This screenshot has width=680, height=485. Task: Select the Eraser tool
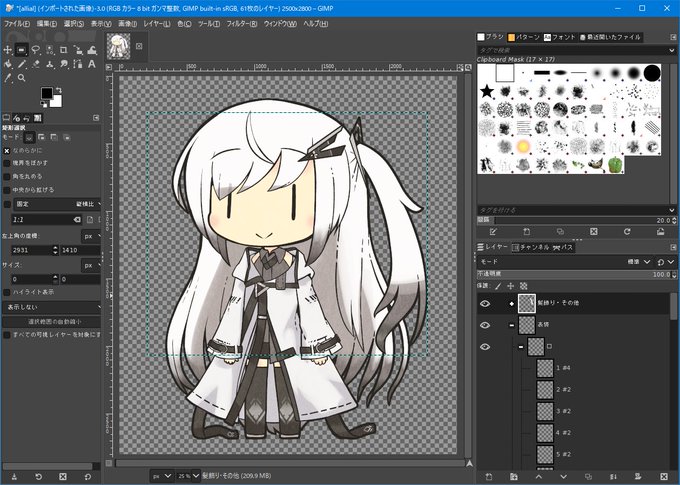(x=36, y=64)
